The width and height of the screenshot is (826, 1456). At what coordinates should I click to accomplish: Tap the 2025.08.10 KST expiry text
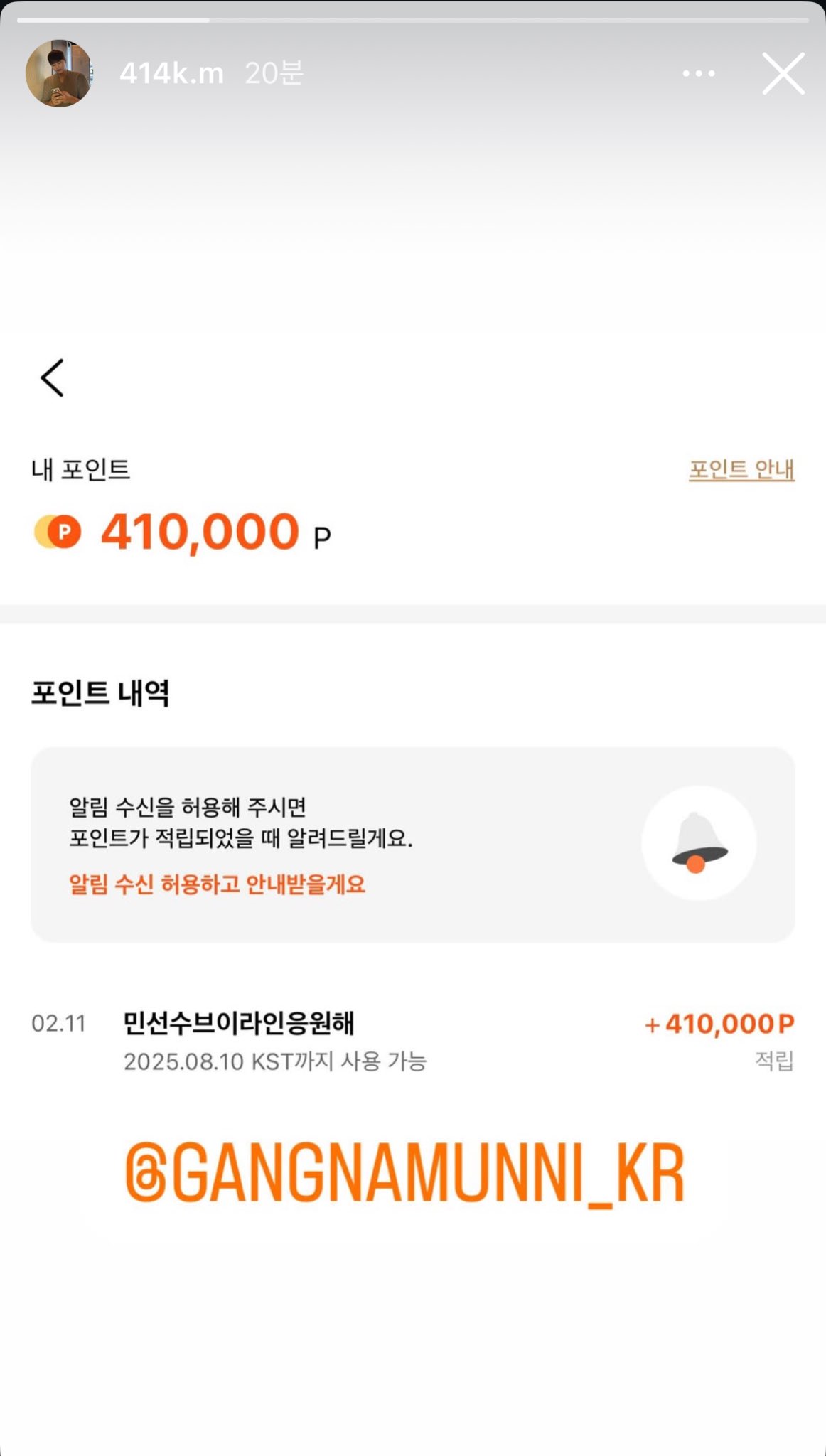(274, 1061)
